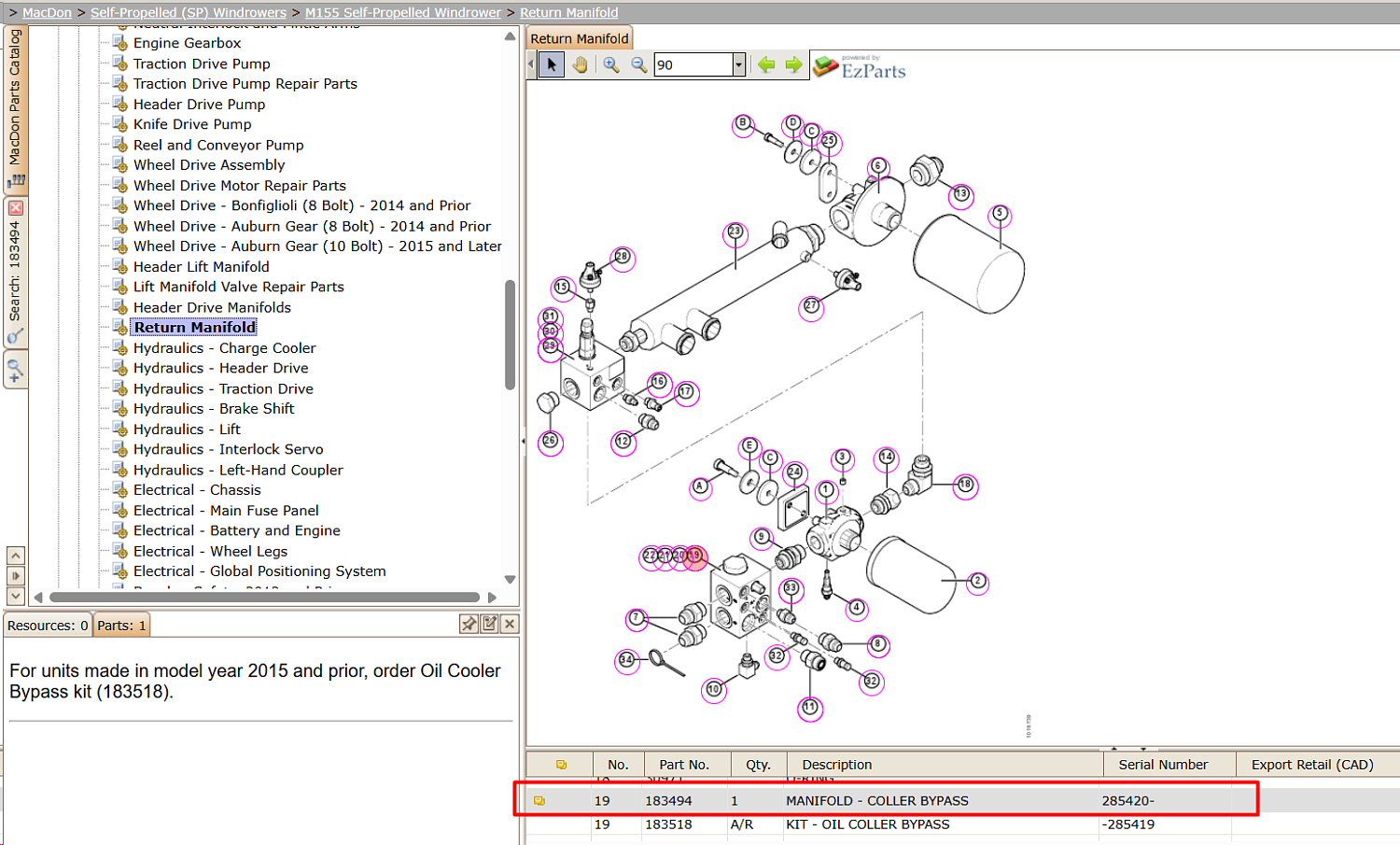The image size is (1400, 845).
Task: Select Header Drive Manifolds in the tree
Action: point(212,307)
